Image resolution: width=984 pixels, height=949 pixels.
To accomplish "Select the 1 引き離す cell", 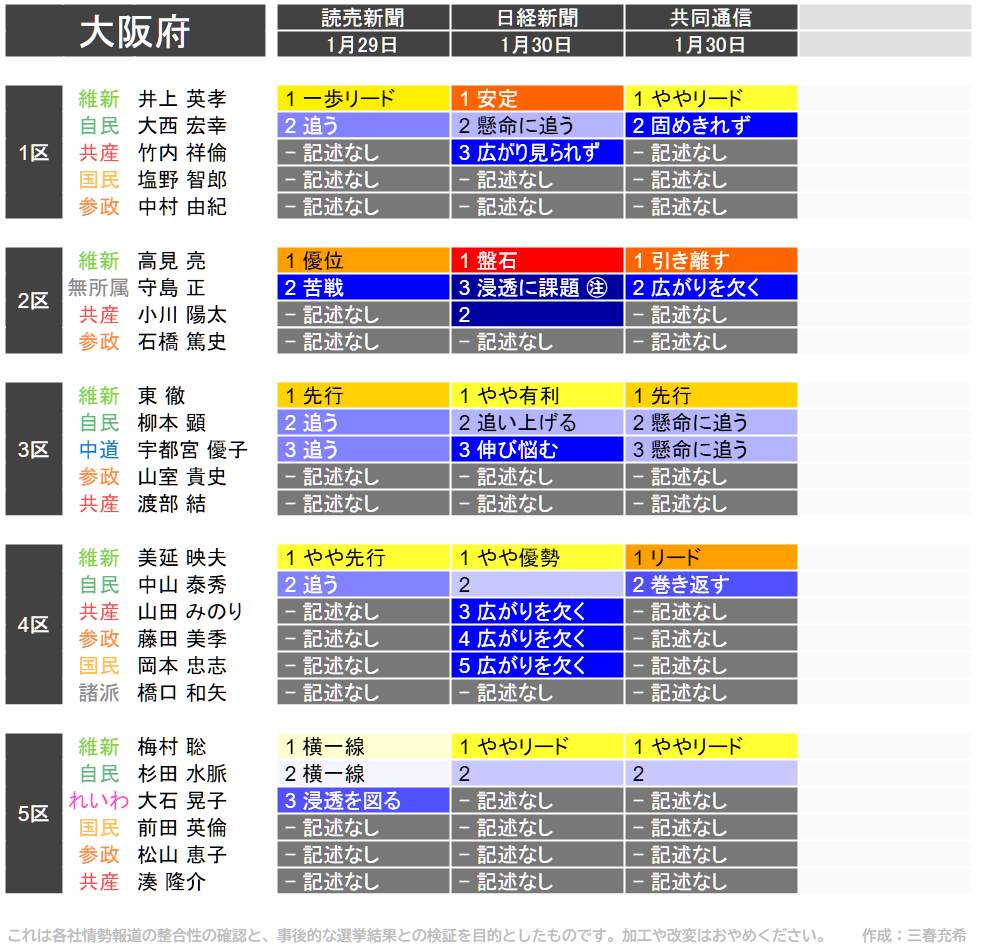I will (x=711, y=261).
